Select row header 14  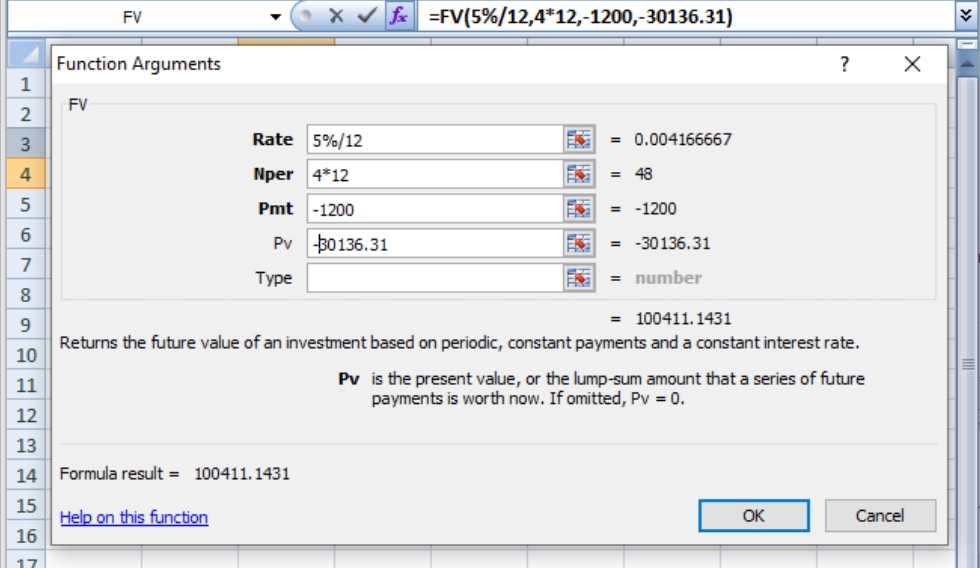[x=26, y=476]
